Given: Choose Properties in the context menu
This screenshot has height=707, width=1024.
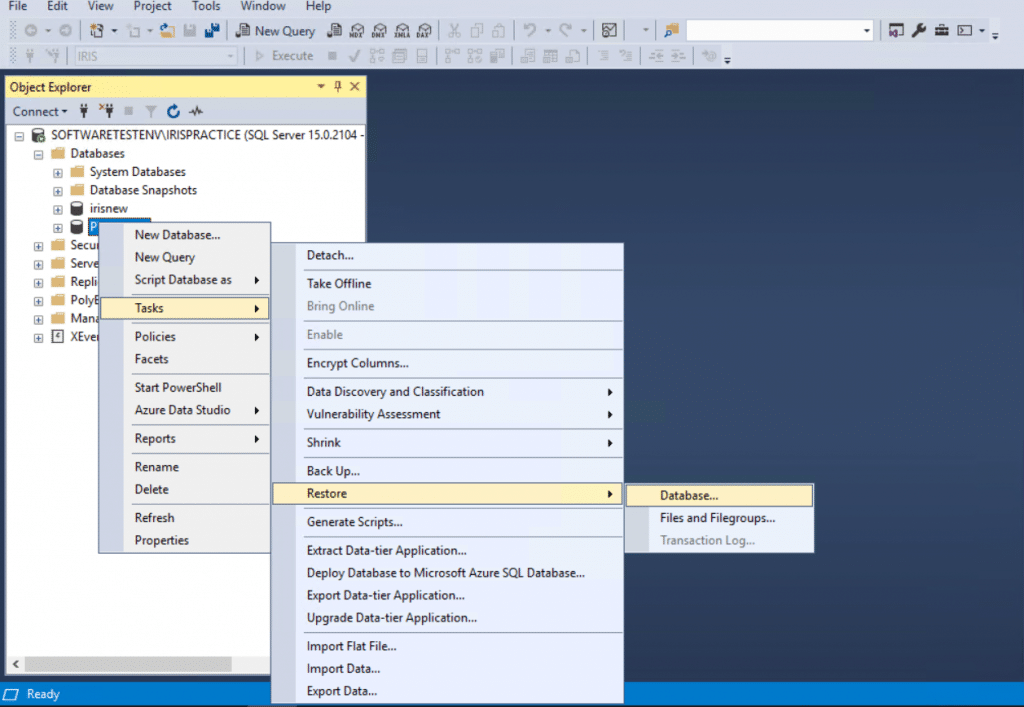Looking at the screenshot, I should coord(185,541).
